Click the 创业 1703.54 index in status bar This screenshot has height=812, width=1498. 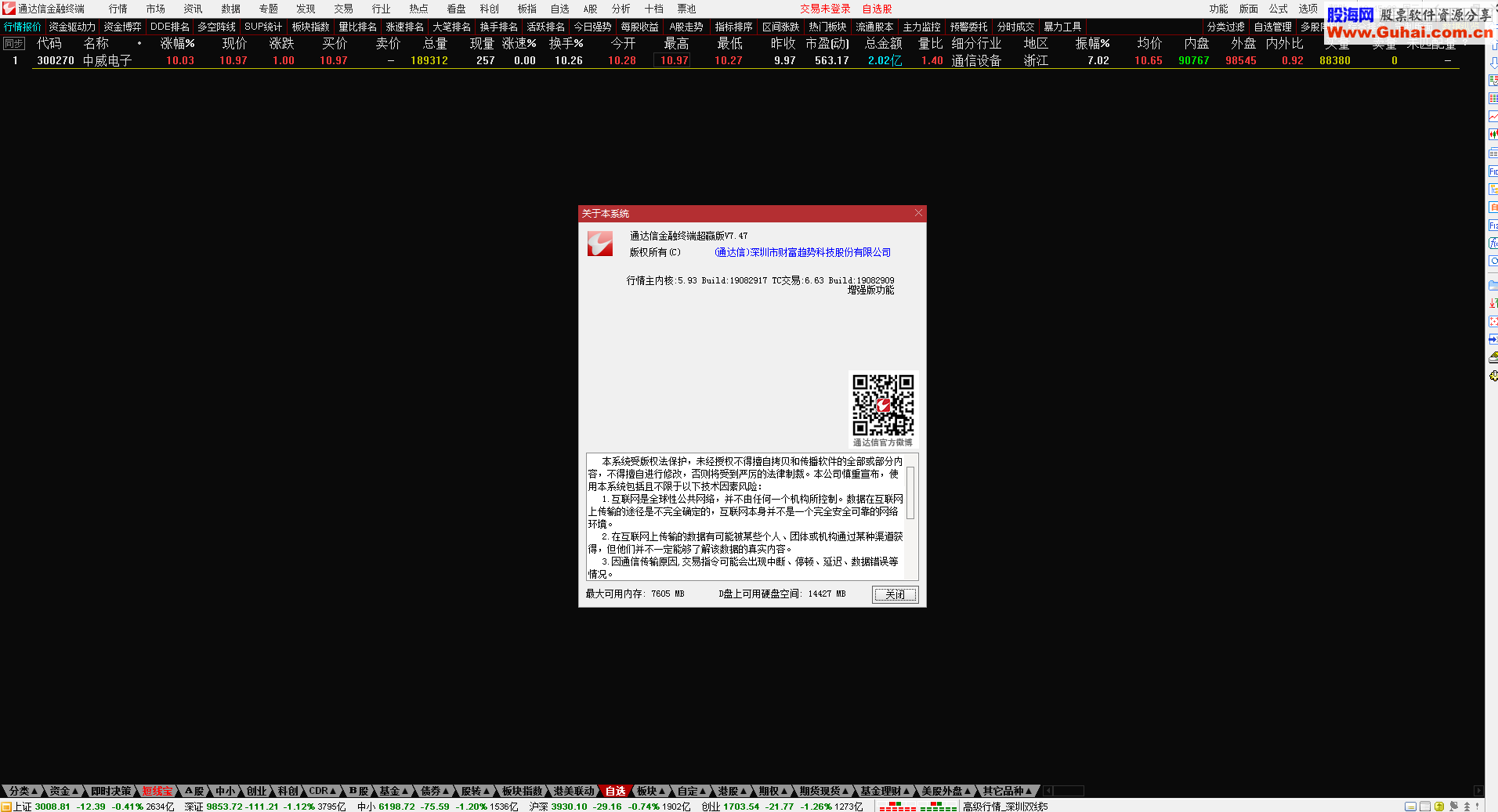click(x=782, y=807)
